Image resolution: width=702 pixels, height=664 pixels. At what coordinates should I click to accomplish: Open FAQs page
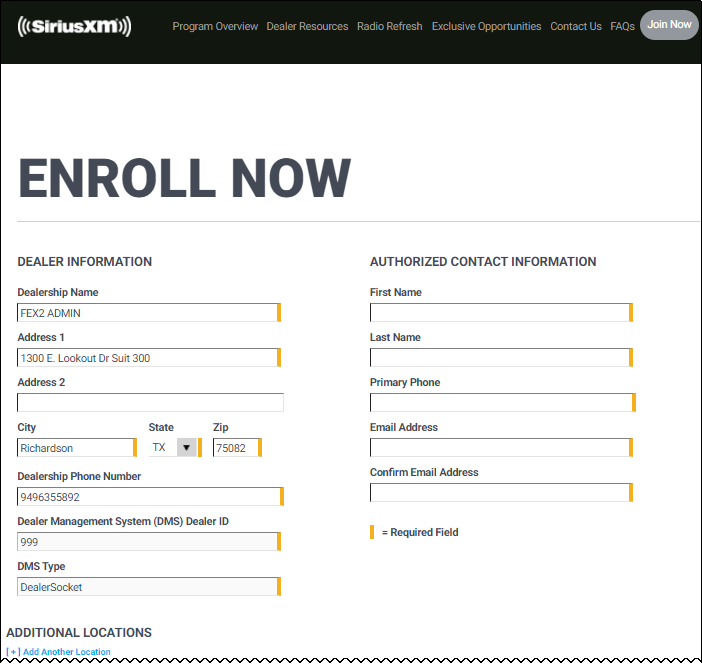pos(622,26)
